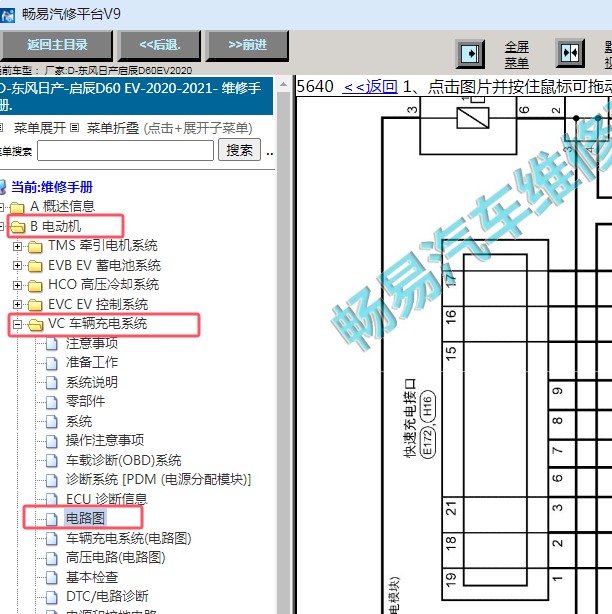Screen dimensions: 612x614
Task: Click the 当前:维修手册 root label
Action: tap(52, 187)
